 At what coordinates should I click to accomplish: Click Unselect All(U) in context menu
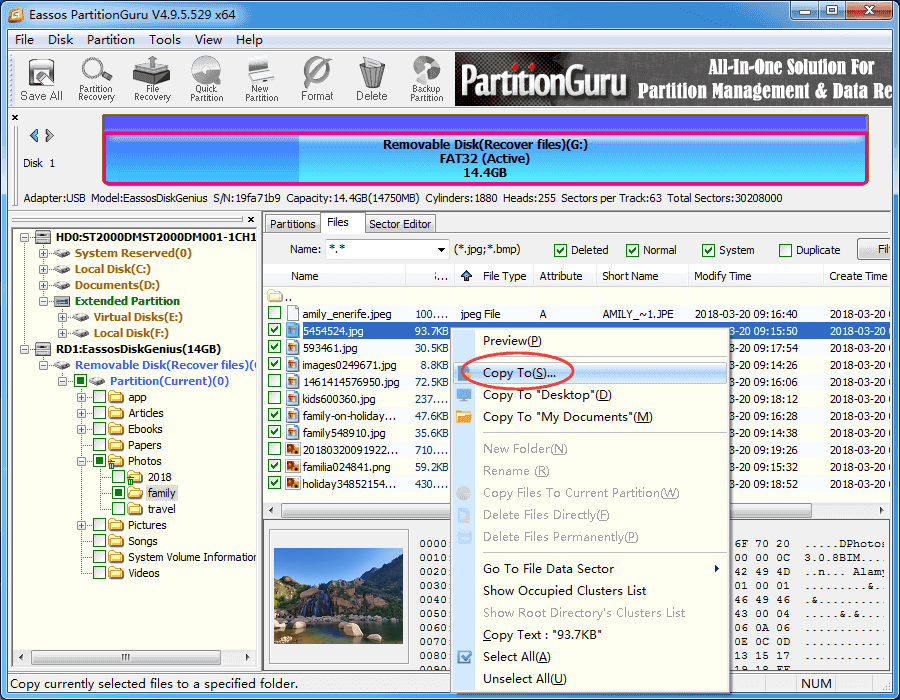tap(591, 679)
